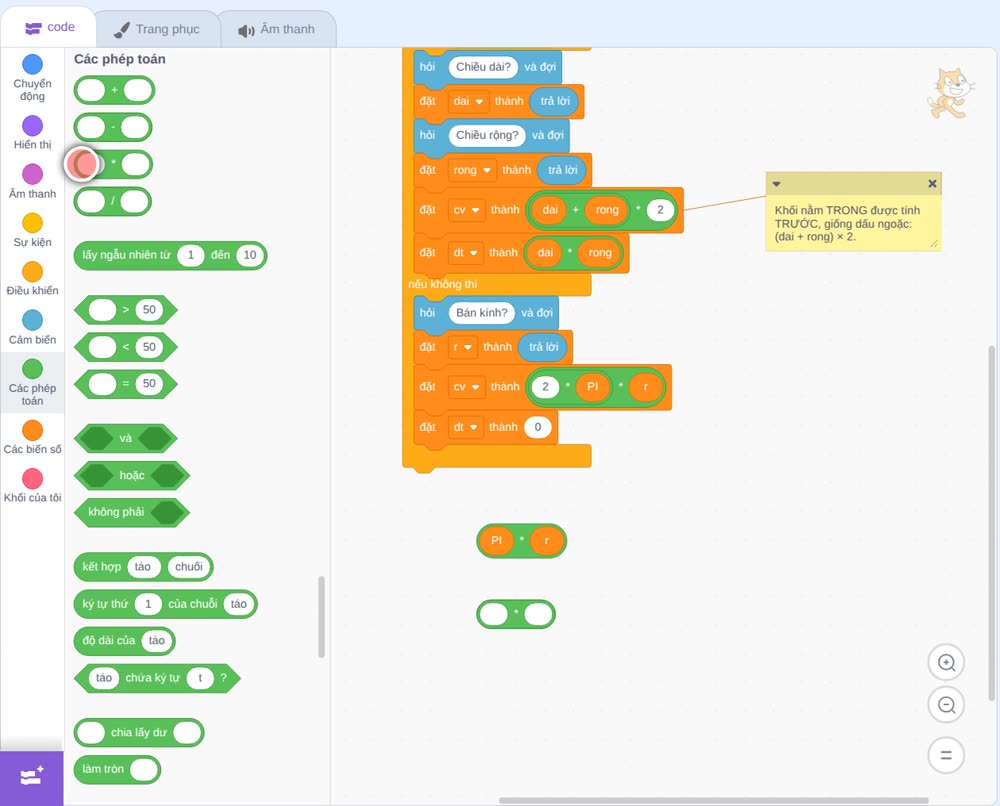
Task: Open the cv dropdown before 'dai + rong'
Action: 466,210
